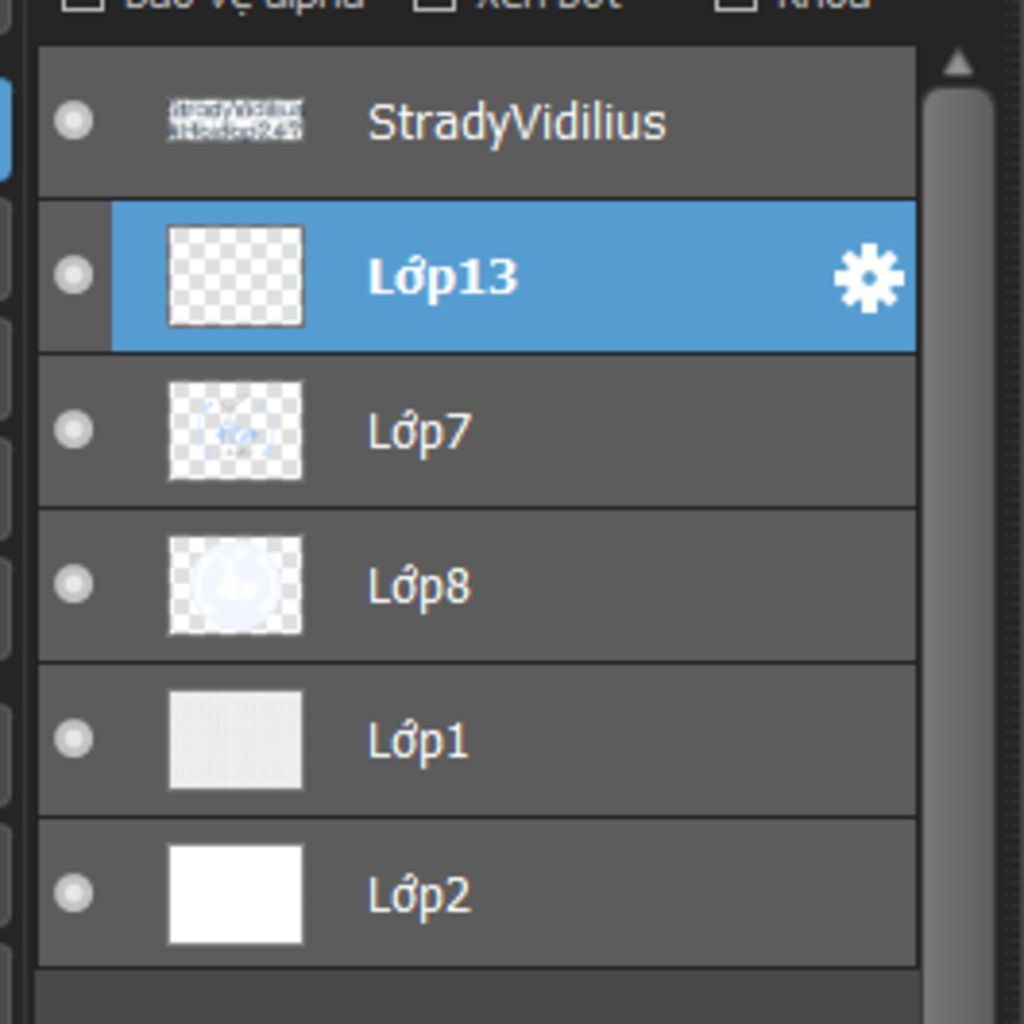Select the Lớp2 layer by name

tap(419, 895)
